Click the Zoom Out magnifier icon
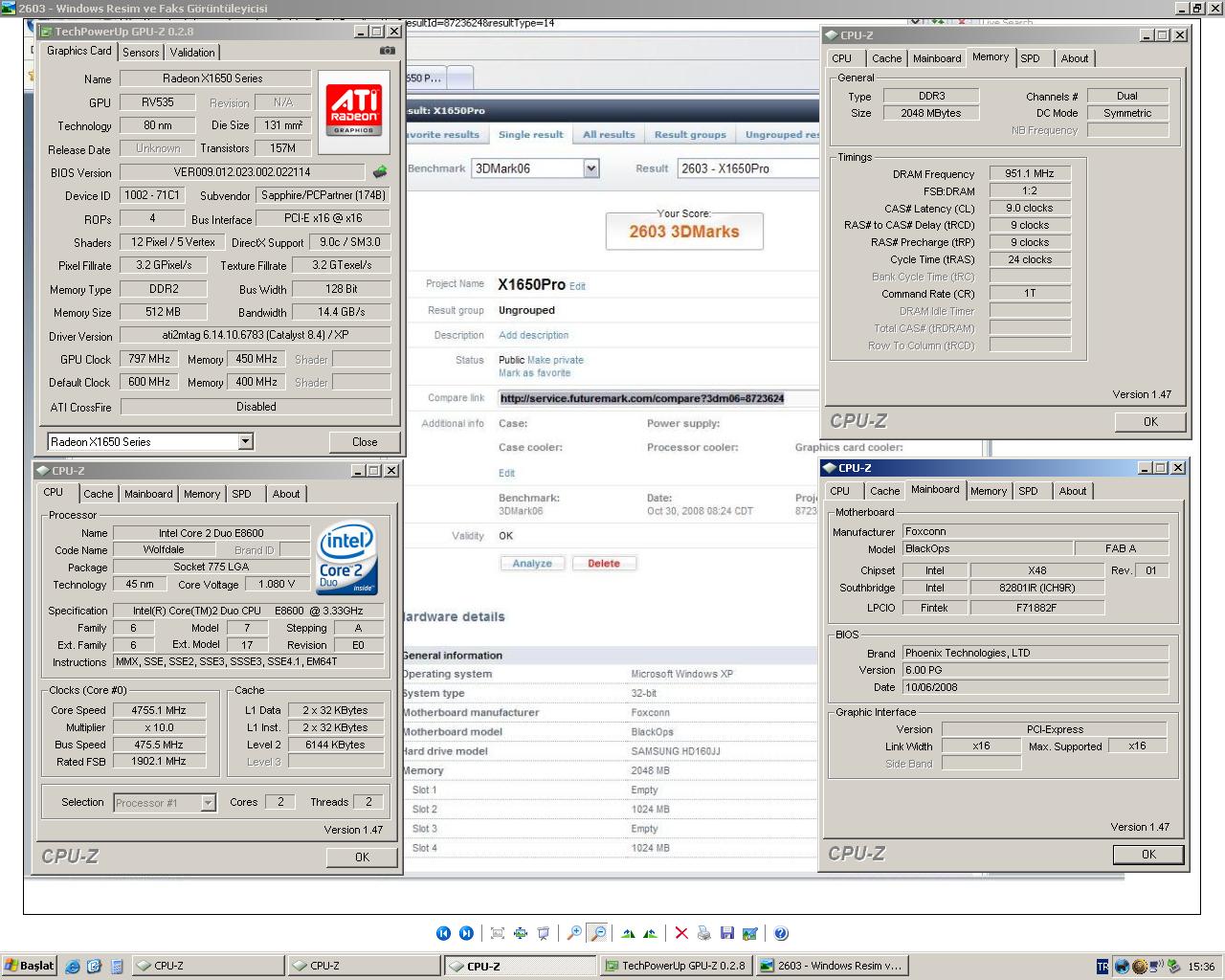 click(597, 933)
